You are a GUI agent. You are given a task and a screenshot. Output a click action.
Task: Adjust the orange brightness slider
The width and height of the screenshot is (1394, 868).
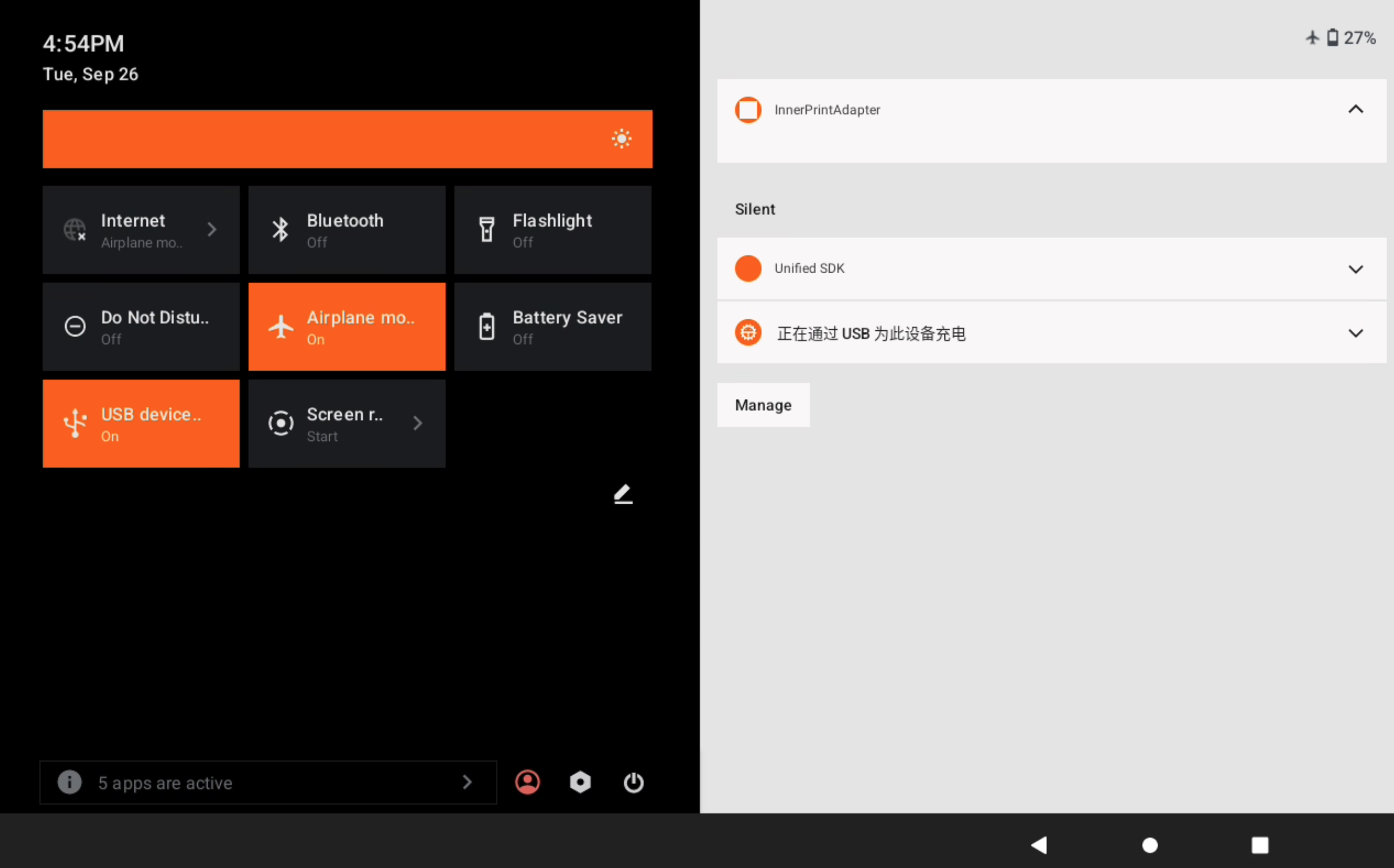(347, 139)
